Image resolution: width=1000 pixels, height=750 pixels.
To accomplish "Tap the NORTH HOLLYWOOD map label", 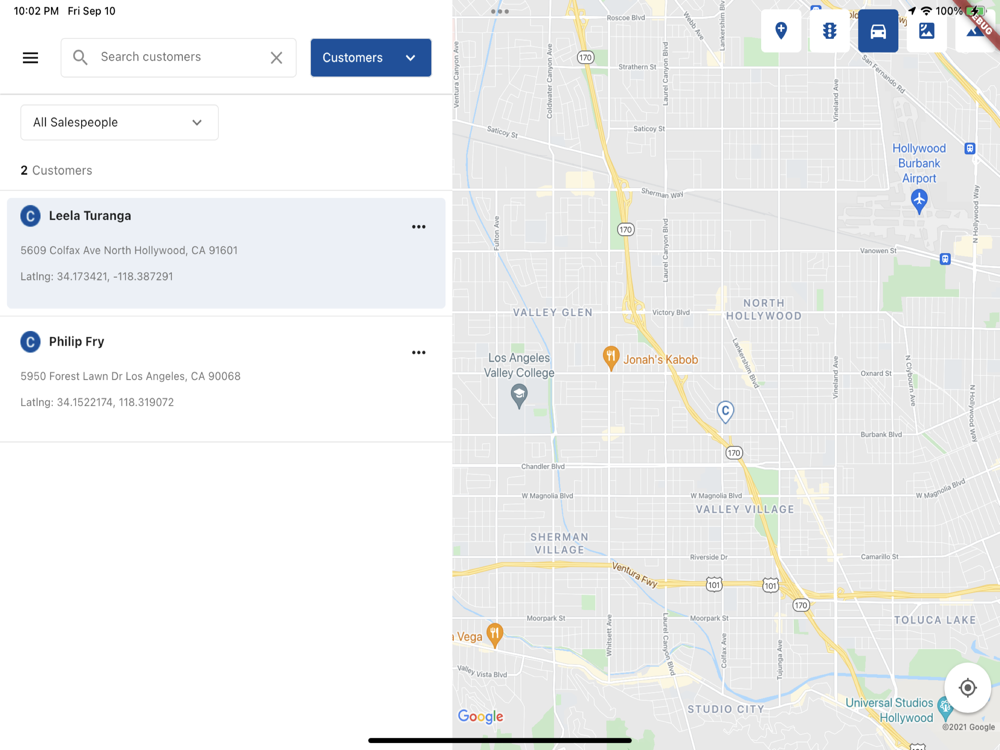I will click(x=763, y=309).
